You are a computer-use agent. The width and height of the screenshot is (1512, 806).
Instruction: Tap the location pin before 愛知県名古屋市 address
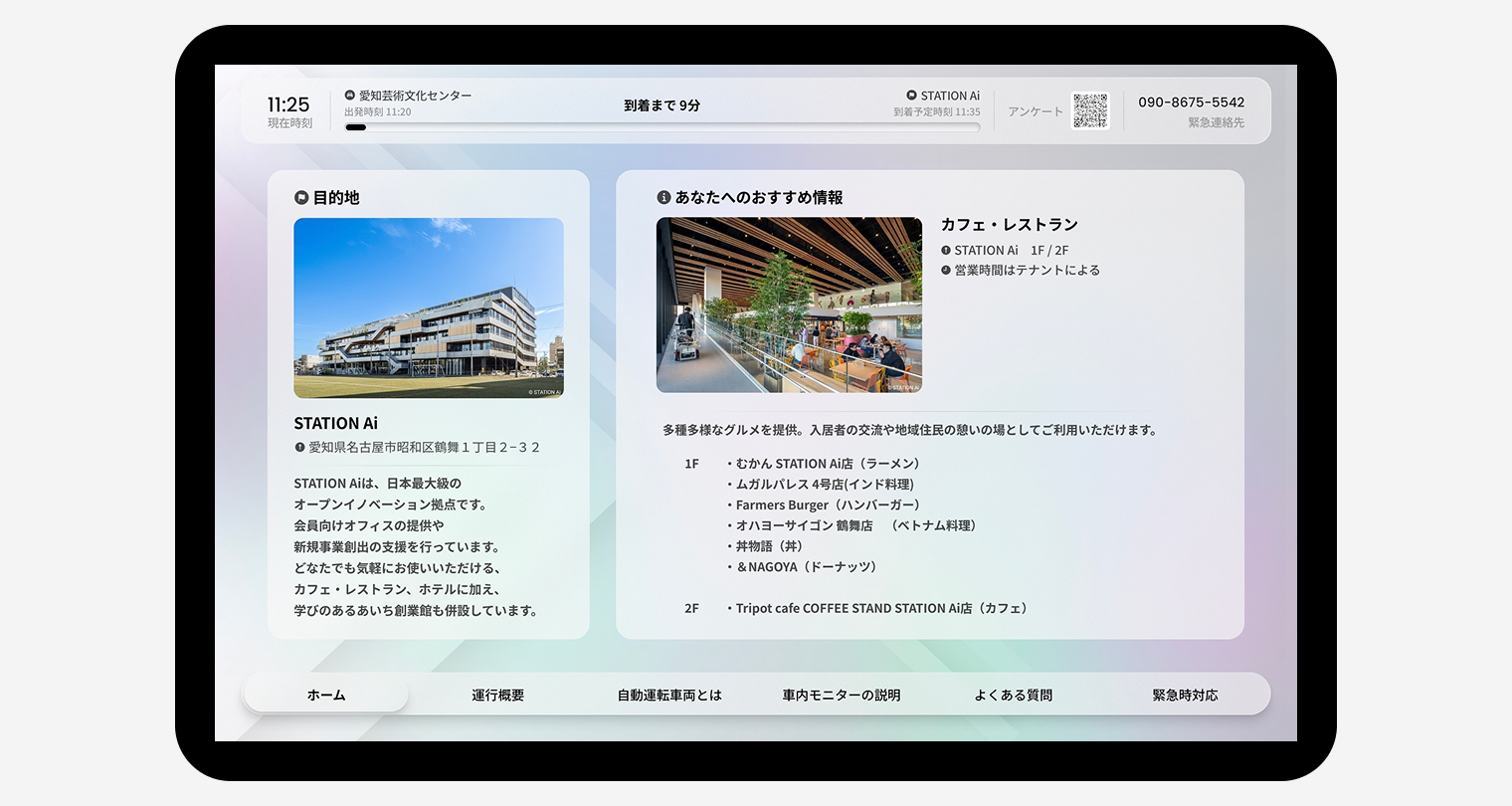tap(299, 448)
